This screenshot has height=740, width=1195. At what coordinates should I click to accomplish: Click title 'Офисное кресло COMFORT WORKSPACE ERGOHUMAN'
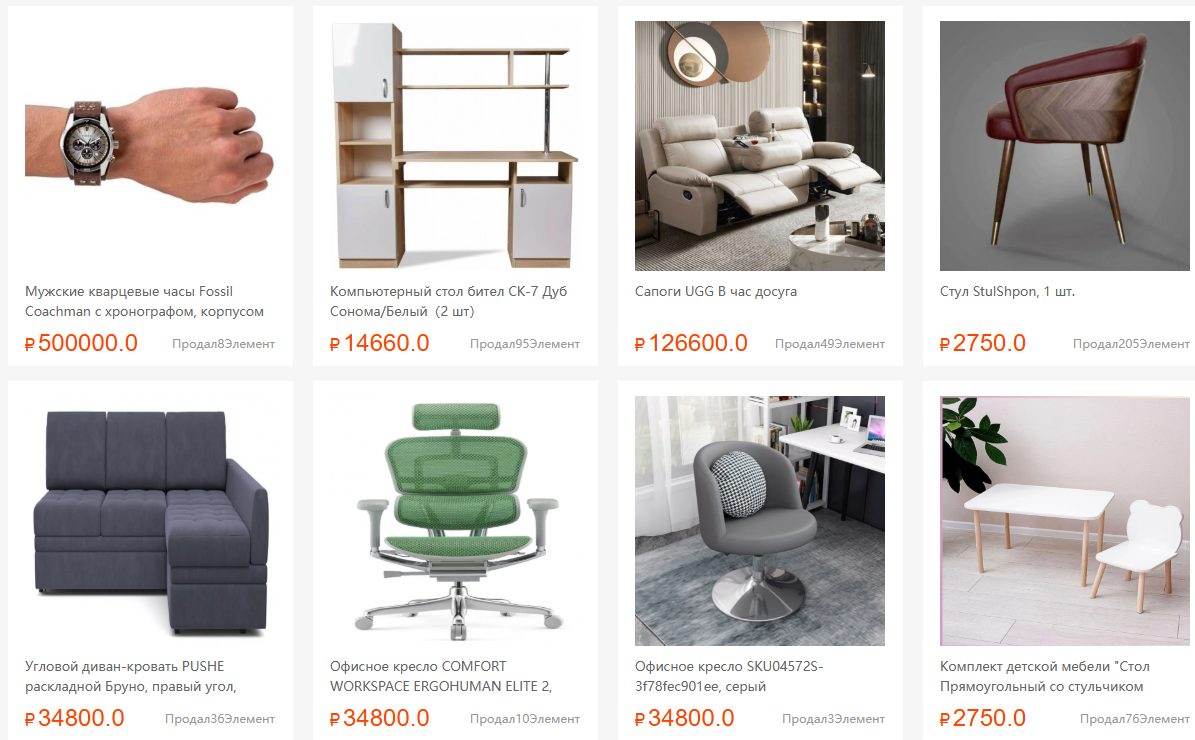(x=441, y=677)
